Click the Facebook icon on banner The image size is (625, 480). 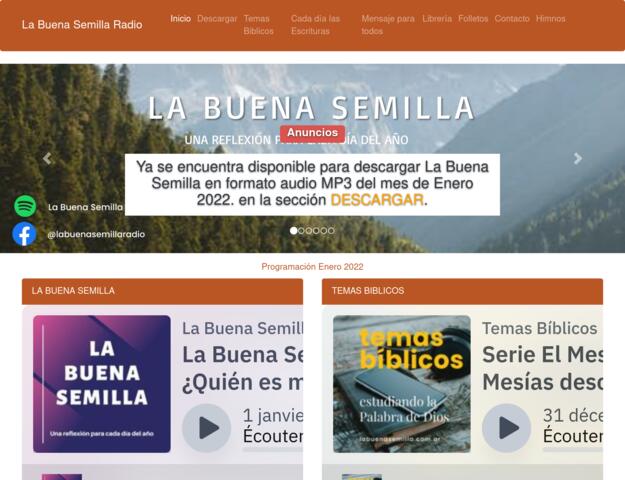tap(25, 234)
